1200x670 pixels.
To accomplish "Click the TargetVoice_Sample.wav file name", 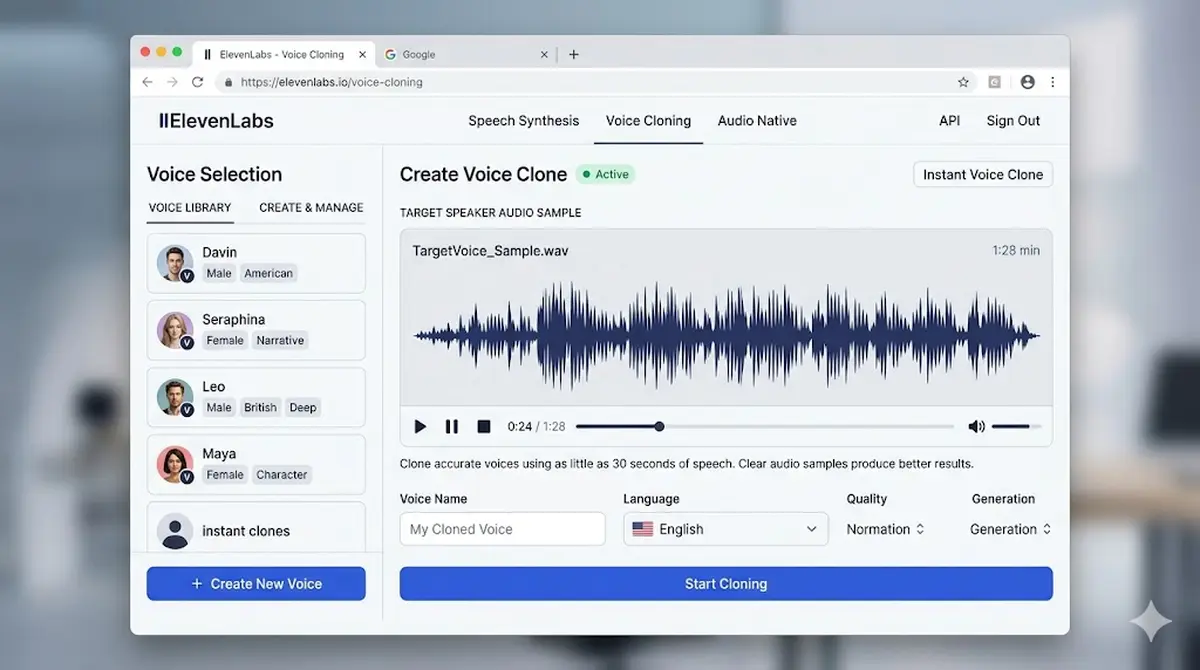I will 490,251.
